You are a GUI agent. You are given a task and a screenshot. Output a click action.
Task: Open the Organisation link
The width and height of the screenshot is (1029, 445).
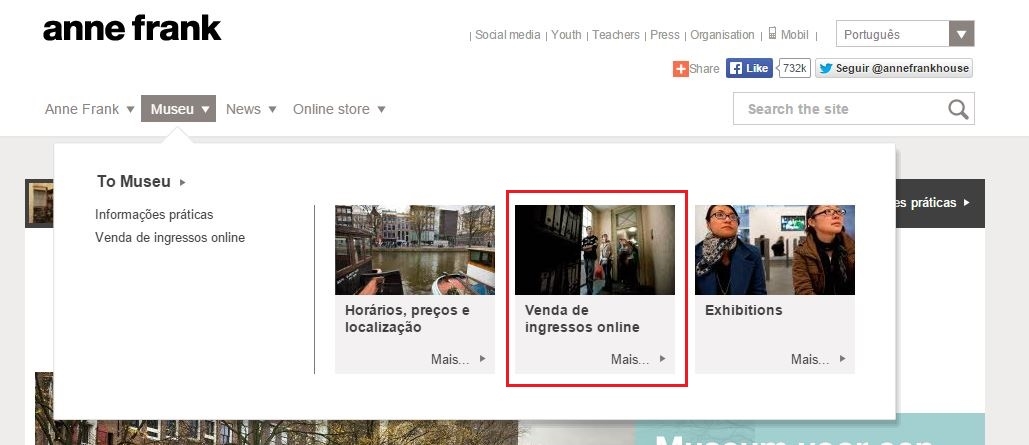click(x=722, y=35)
